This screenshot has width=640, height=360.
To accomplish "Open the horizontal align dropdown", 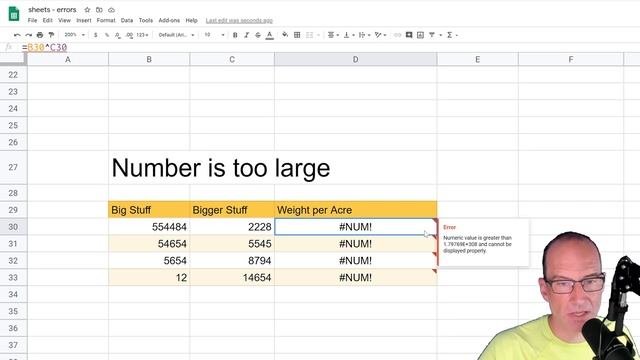I will point(333,35).
